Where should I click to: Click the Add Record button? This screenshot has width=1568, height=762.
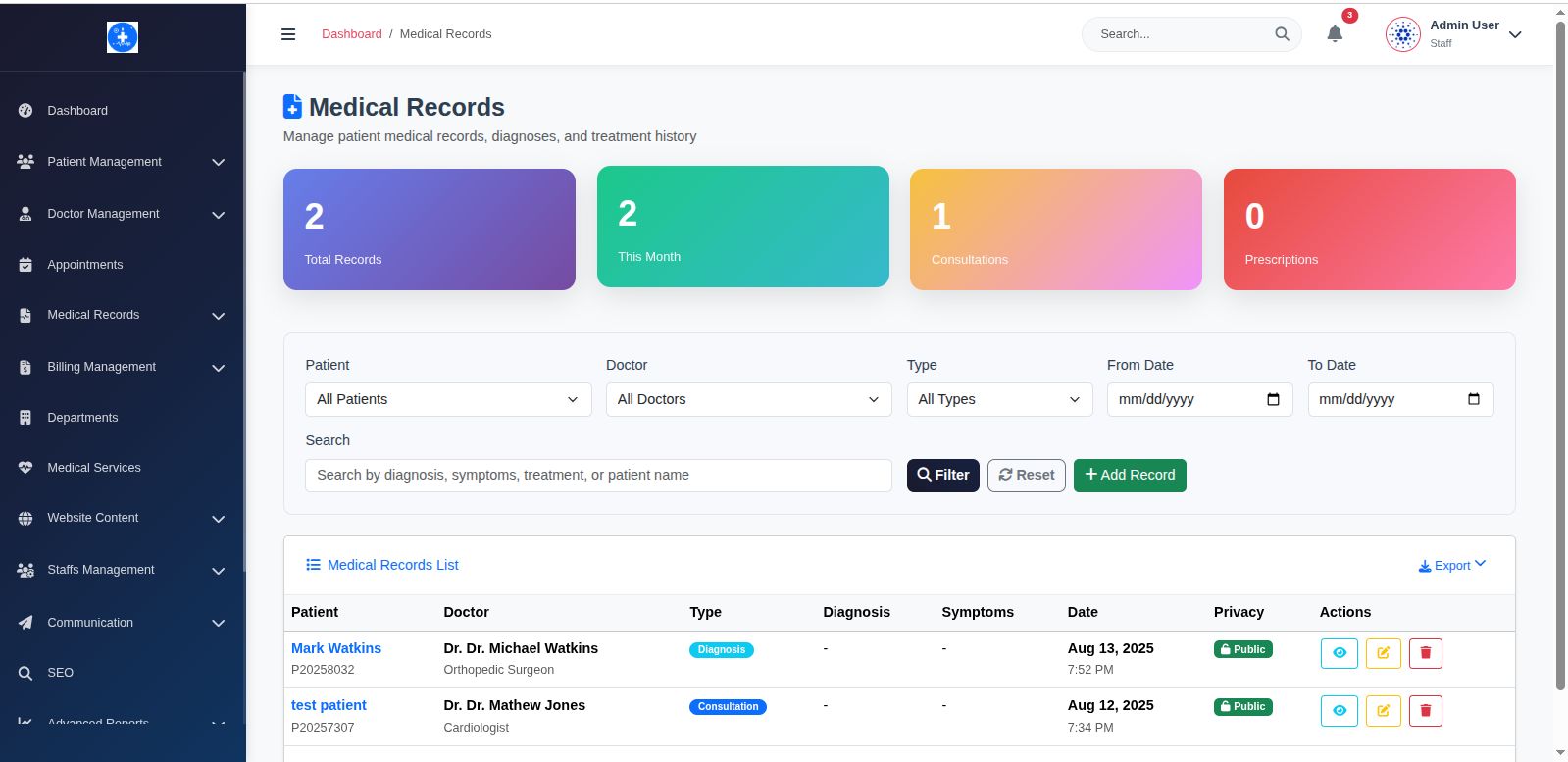click(x=1130, y=475)
